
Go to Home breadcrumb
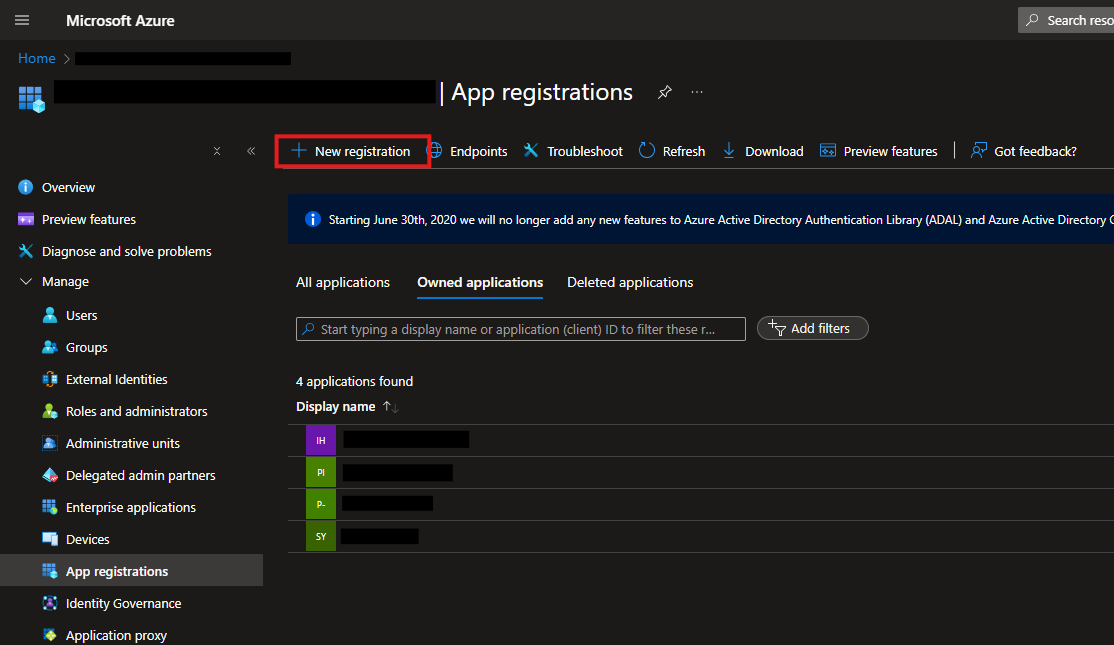(x=37, y=58)
